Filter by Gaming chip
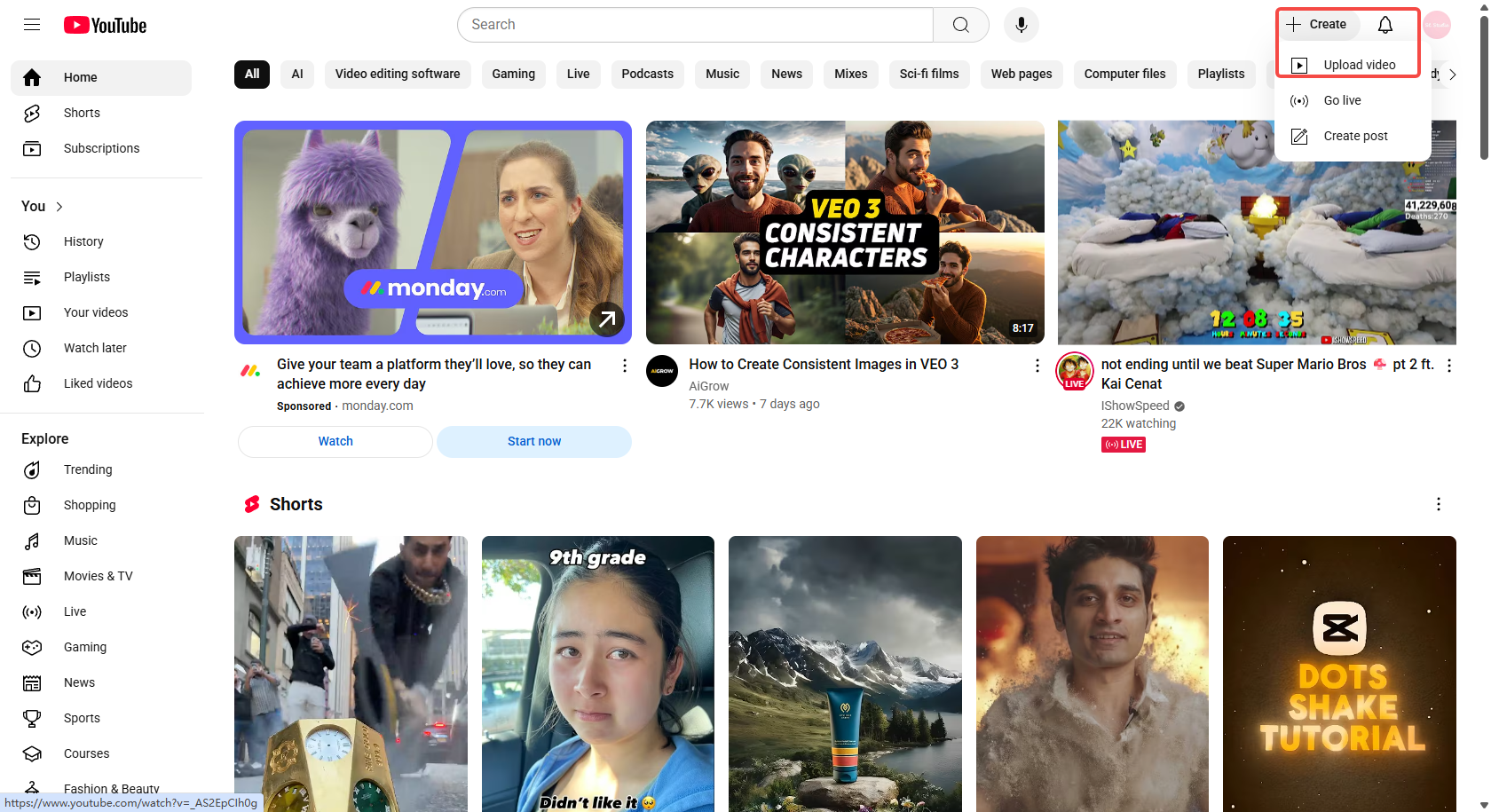The width and height of the screenshot is (1491, 812). pyautogui.click(x=514, y=74)
